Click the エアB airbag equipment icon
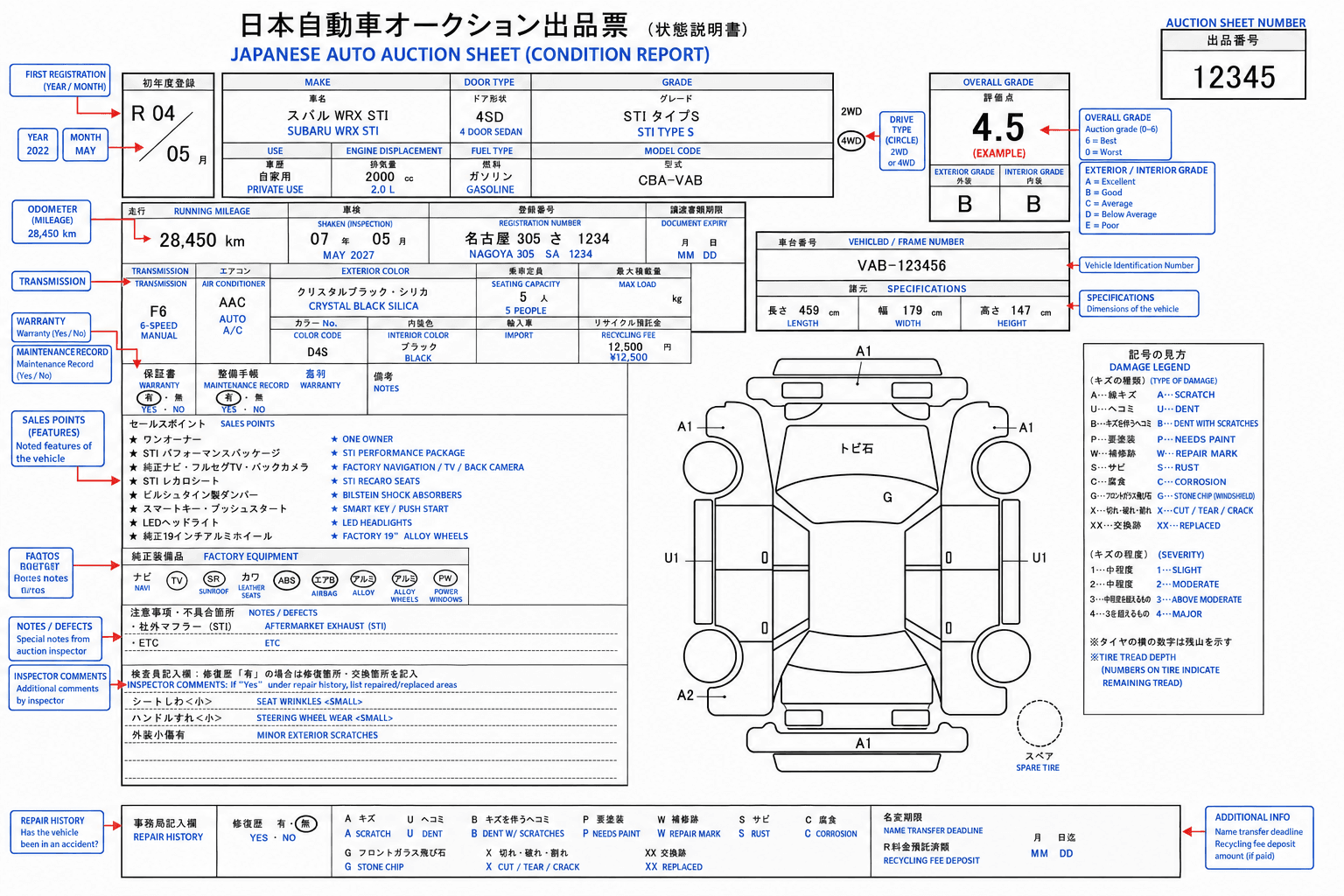The height and width of the screenshot is (896, 1344). click(325, 580)
